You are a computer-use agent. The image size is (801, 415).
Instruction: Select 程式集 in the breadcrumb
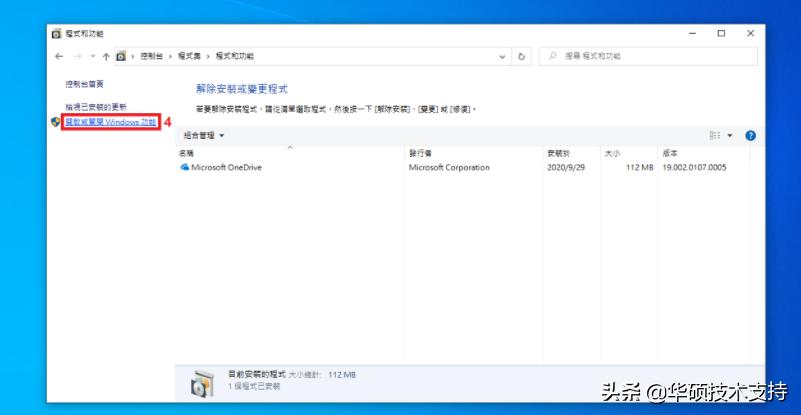[189, 56]
